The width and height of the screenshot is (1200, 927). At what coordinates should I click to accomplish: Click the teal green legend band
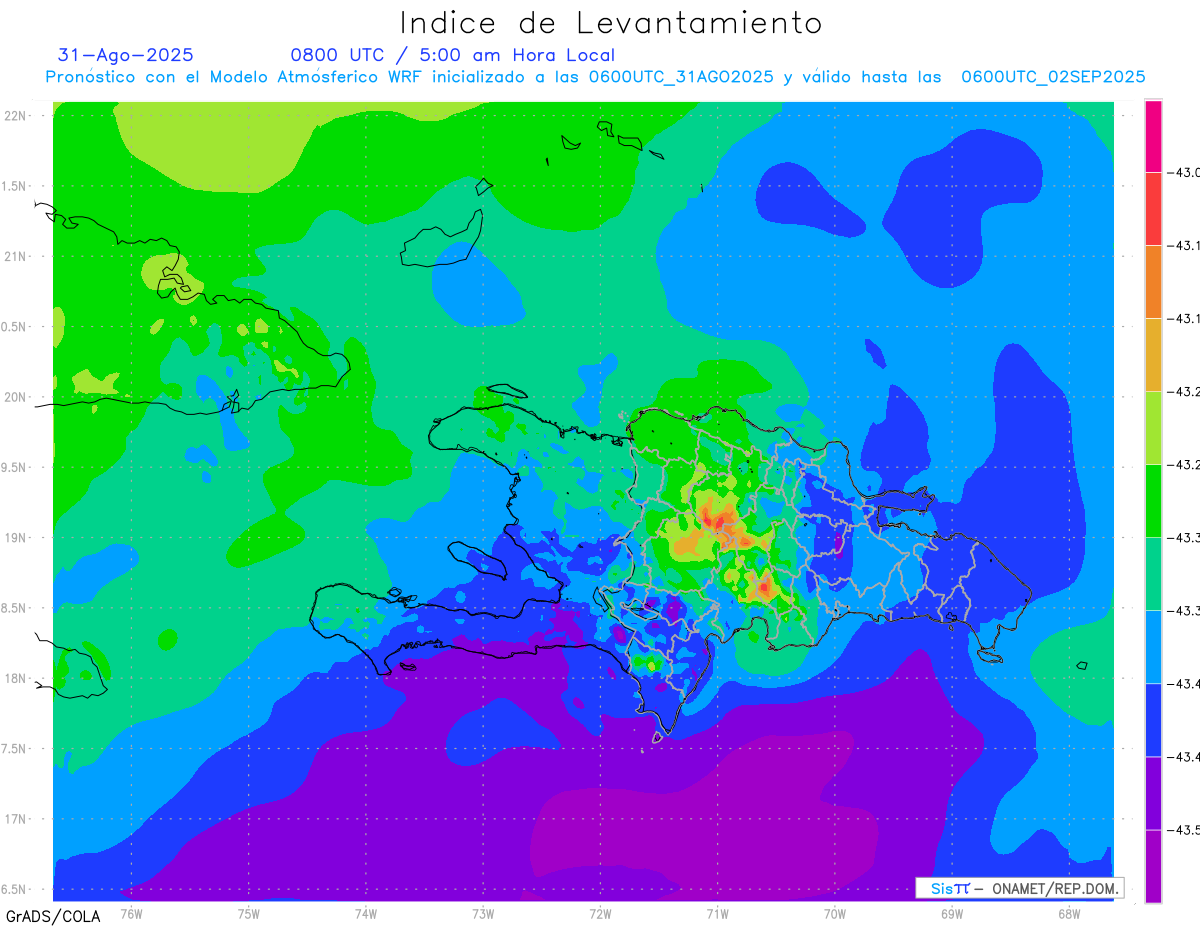1153,574
